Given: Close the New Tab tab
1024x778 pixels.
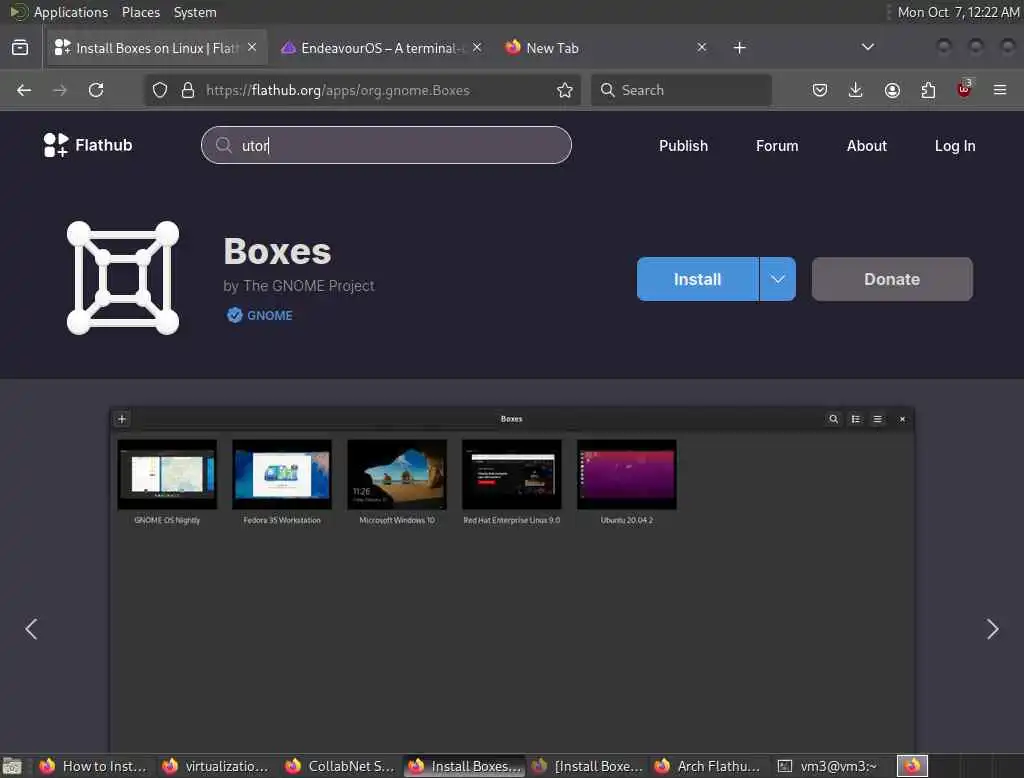Looking at the screenshot, I should pos(701,48).
